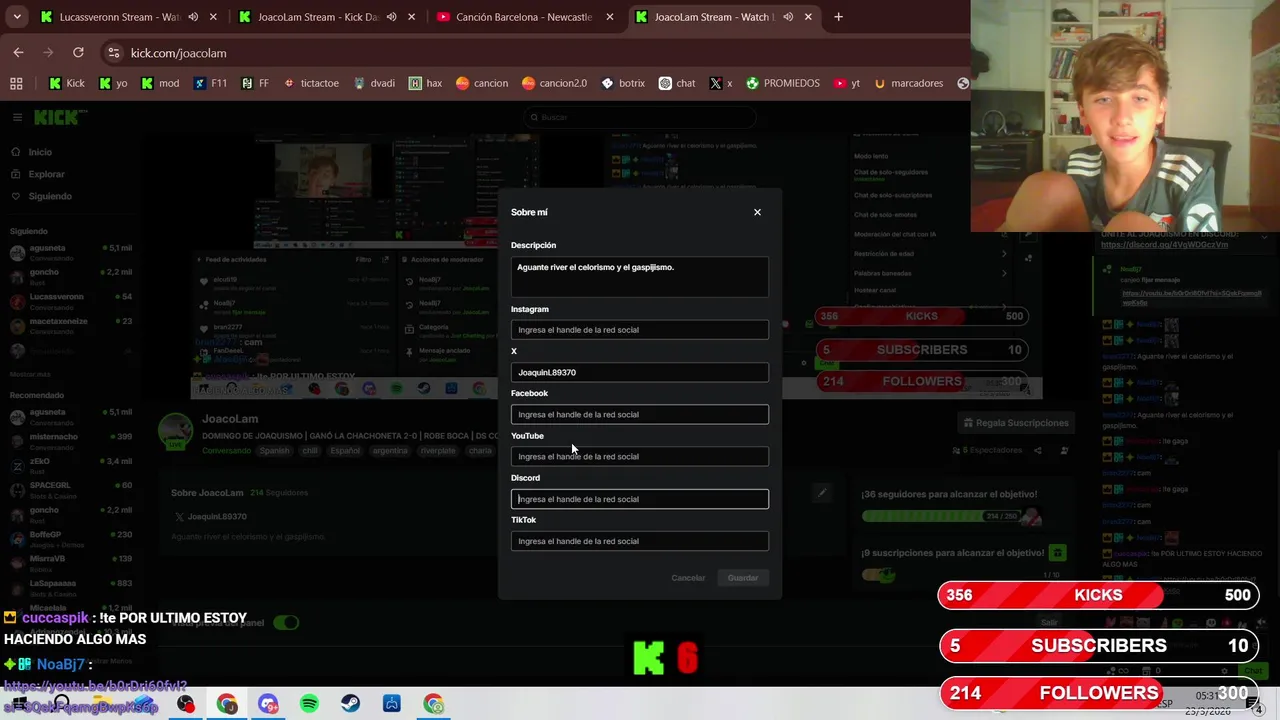
Task: Close the Sobre mí dialog
Action: [x=757, y=212]
